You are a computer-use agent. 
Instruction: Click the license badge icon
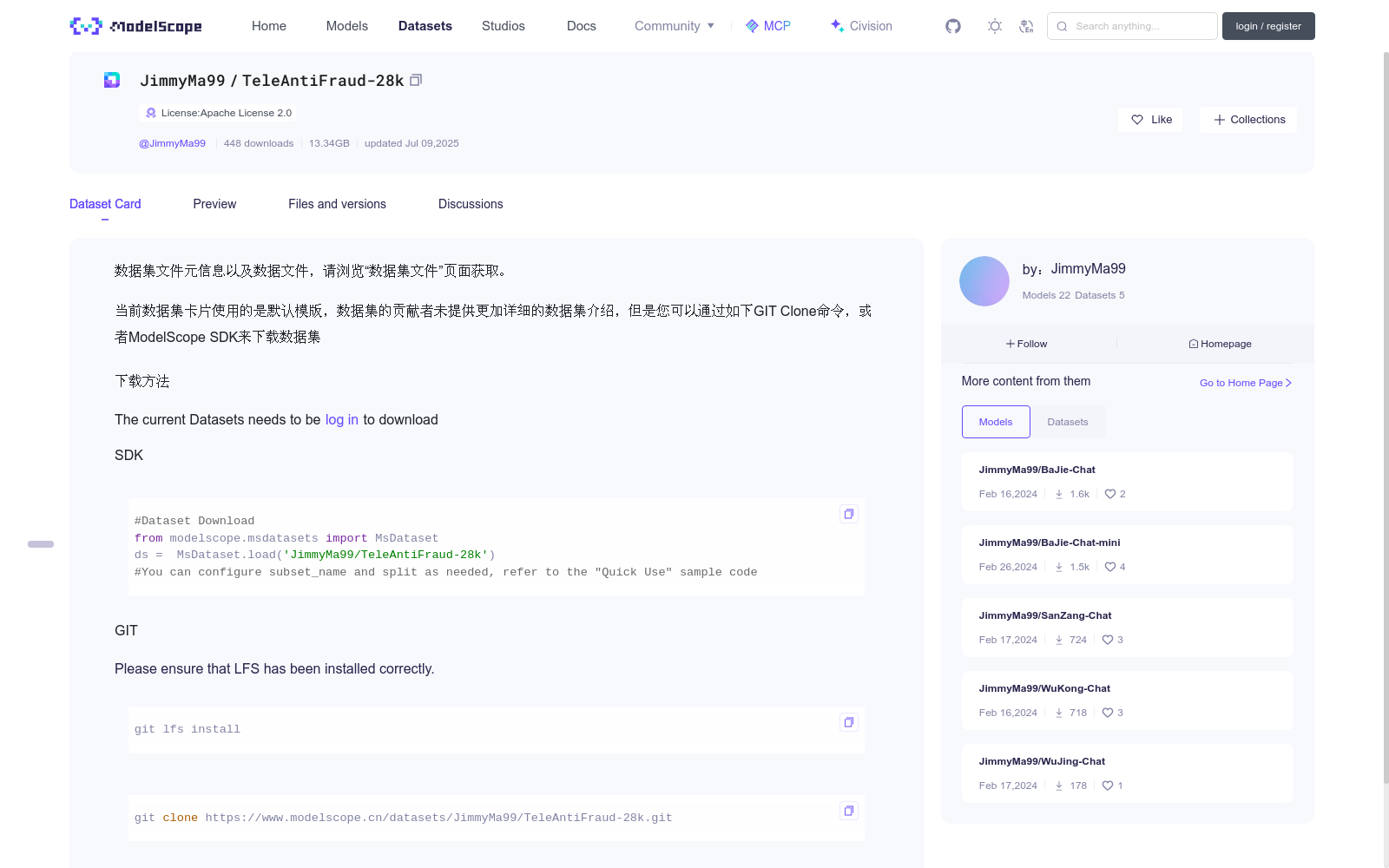151,113
